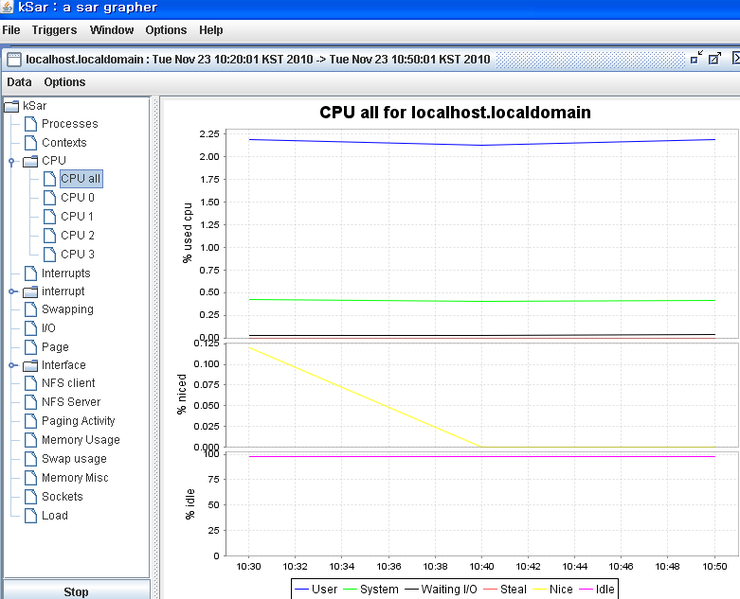
Task: Open the Window menu
Action: [112, 30]
